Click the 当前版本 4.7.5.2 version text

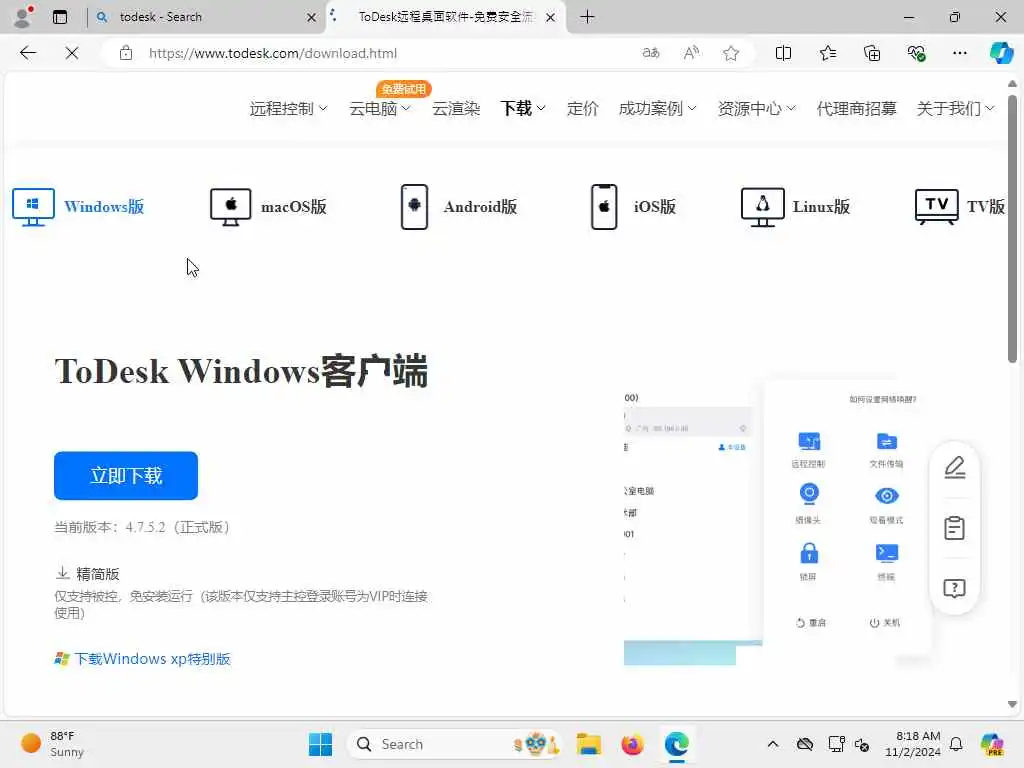click(142, 527)
